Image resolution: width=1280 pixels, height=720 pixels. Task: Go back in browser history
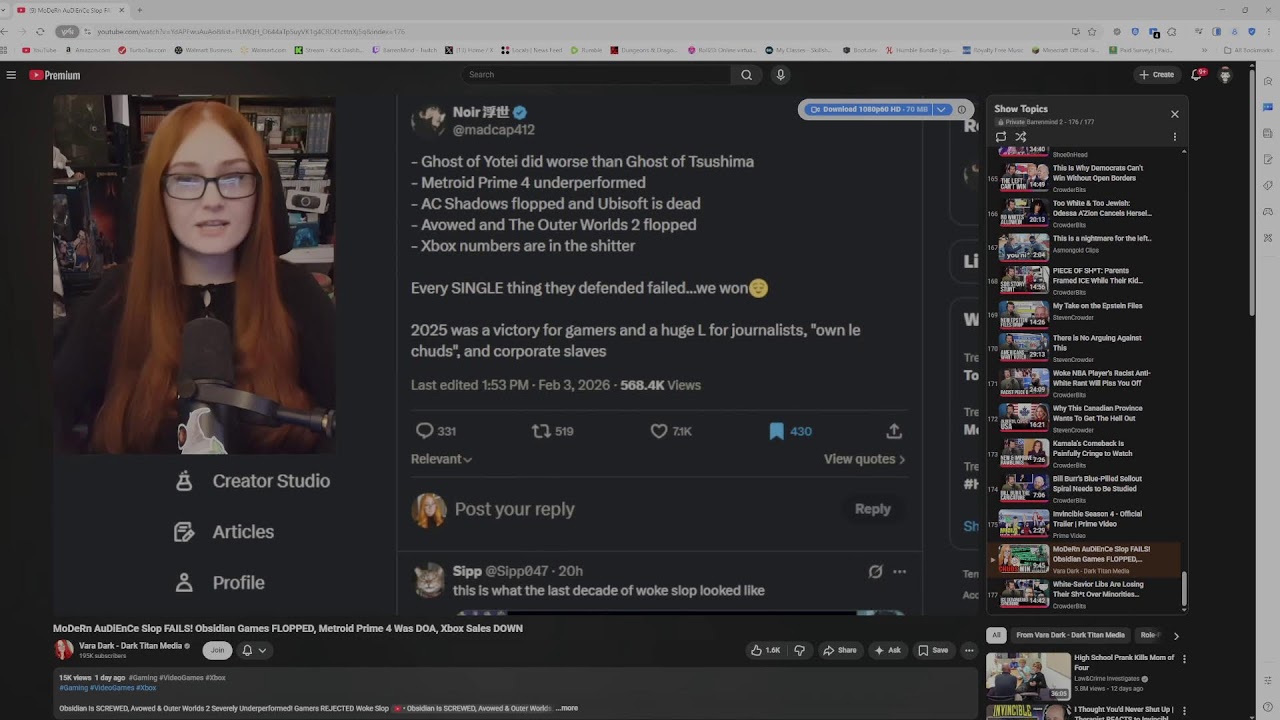[5, 32]
